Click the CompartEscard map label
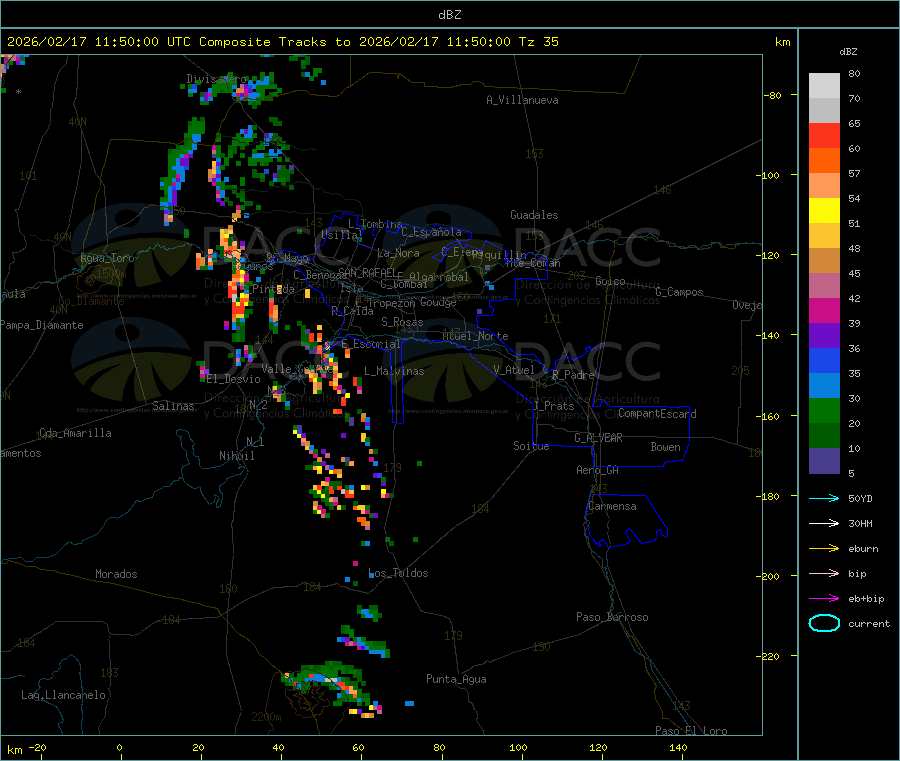The height and width of the screenshot is (761, 900). click(657, 413)
